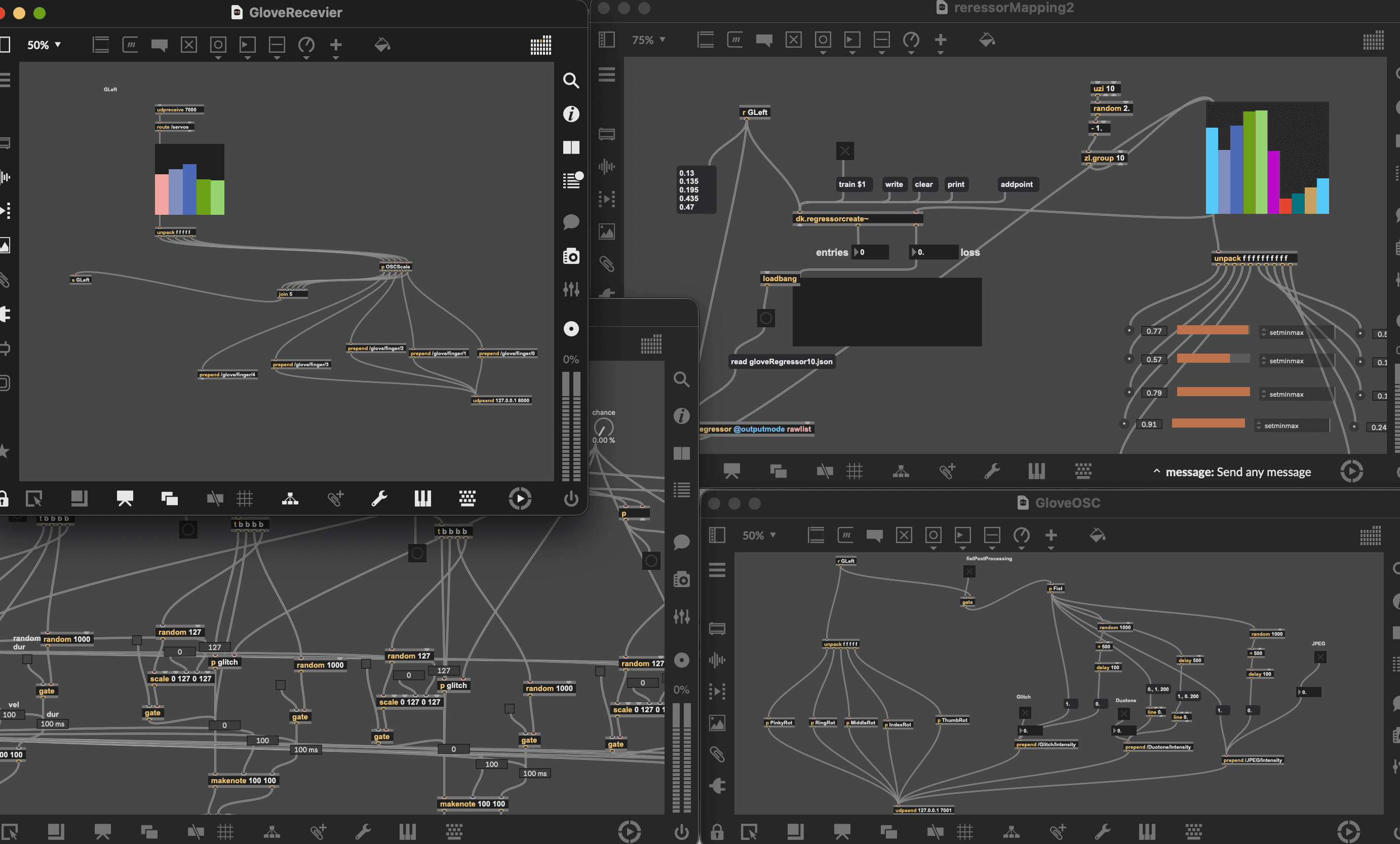The height and width of the screenshot is (844, 1400).
Task: Click multislider bar chart in reressorMapping2
Action: (1267, 158)
